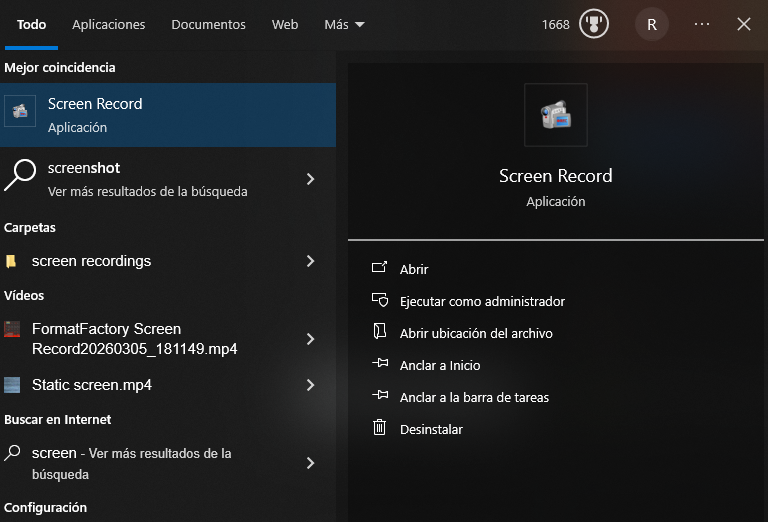
Task: Click the pin icon for barra de tareas
Action: [380, 395]
